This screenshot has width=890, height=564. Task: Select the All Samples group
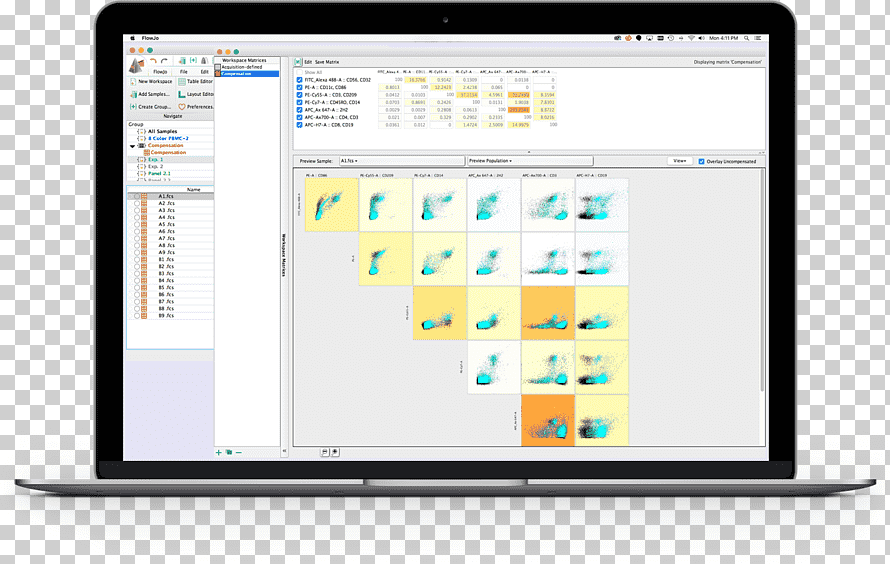pyautogui.click(x=162, y=131)
